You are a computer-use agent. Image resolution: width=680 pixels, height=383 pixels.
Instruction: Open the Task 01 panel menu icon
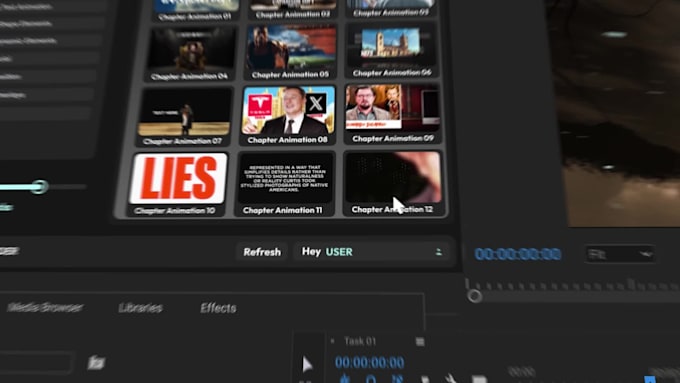click(420, 342)
